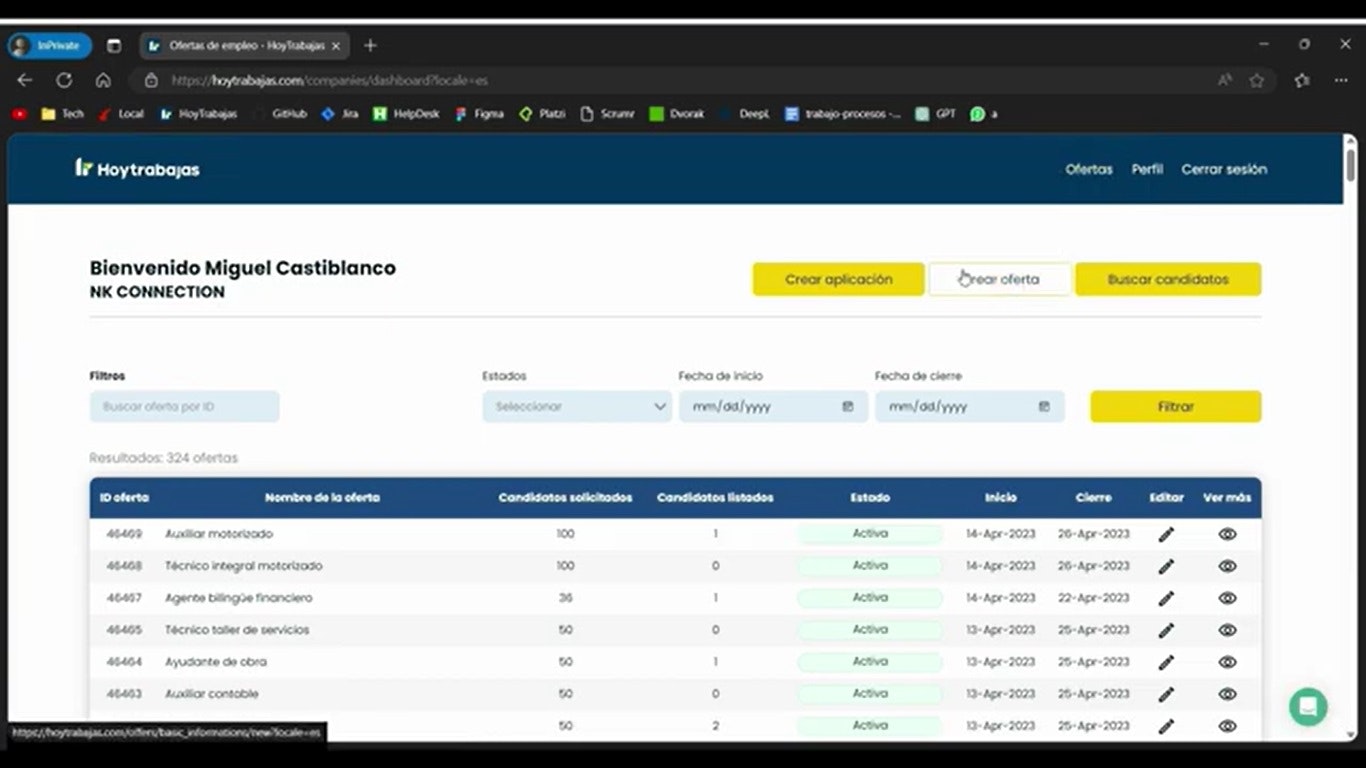Image resolution: width=1366 pixels, height=768 pixels.
Task: Open the tab actions menu icon
Action: coord(114,45)
